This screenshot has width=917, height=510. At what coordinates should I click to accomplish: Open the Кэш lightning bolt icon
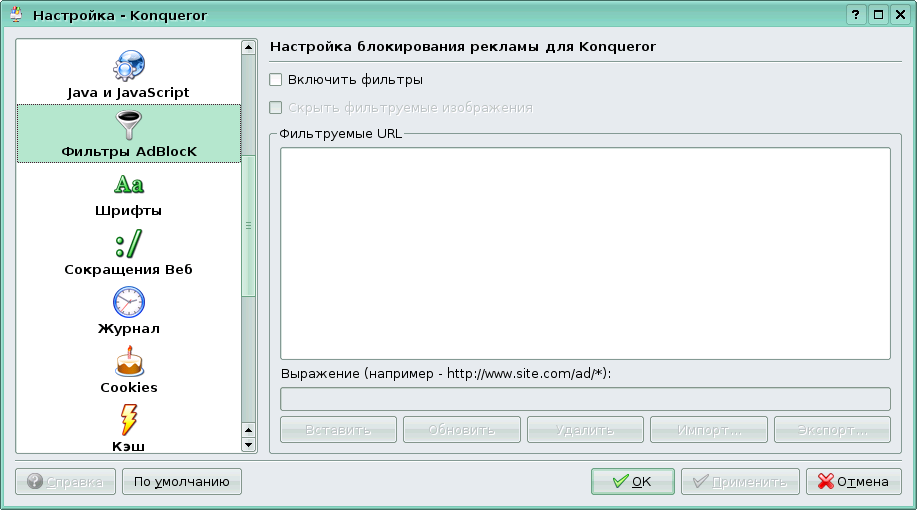click(x=128, y=418)
